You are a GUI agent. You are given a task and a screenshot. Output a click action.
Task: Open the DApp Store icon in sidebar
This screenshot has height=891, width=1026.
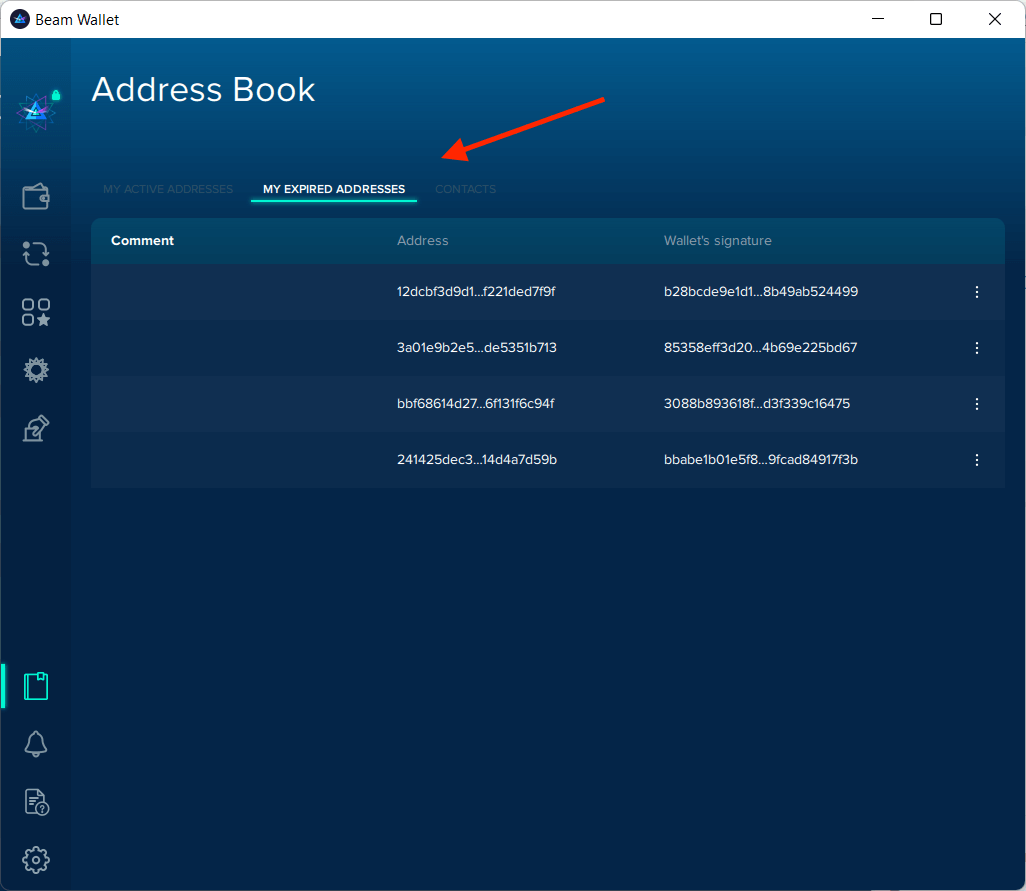(x=36, y=312)
